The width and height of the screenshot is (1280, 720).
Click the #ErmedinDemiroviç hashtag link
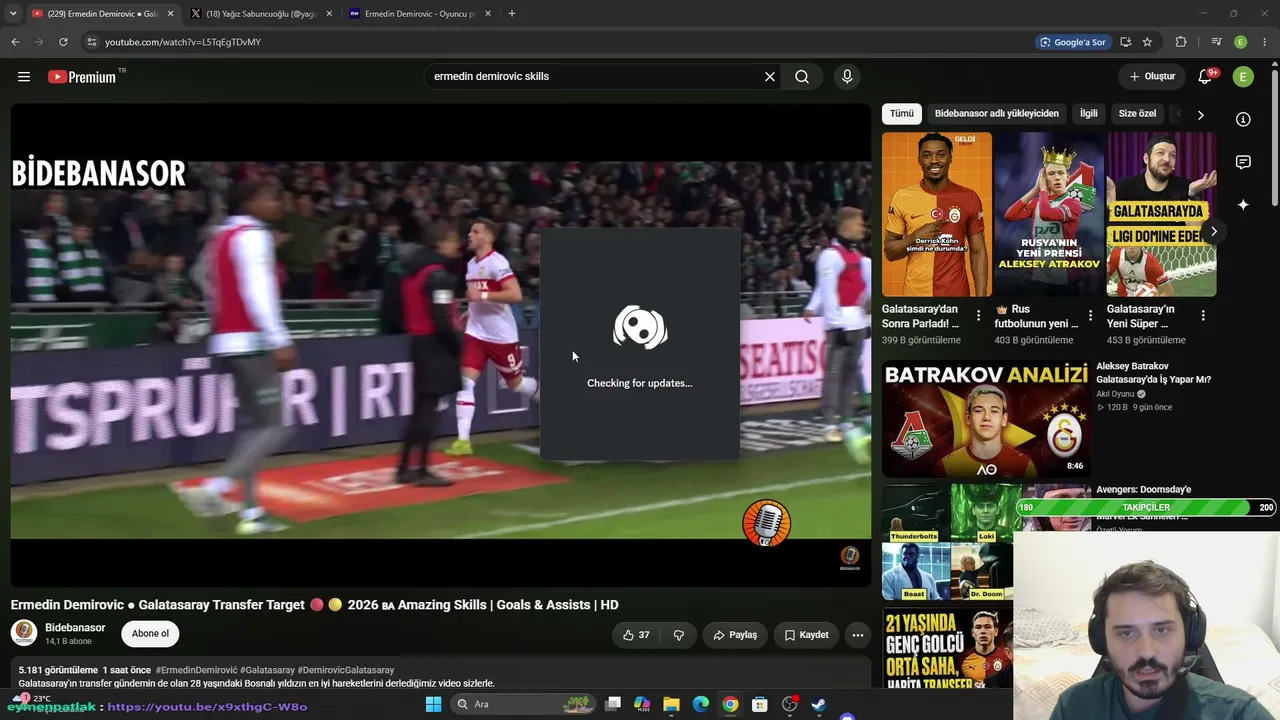(196, 670)
